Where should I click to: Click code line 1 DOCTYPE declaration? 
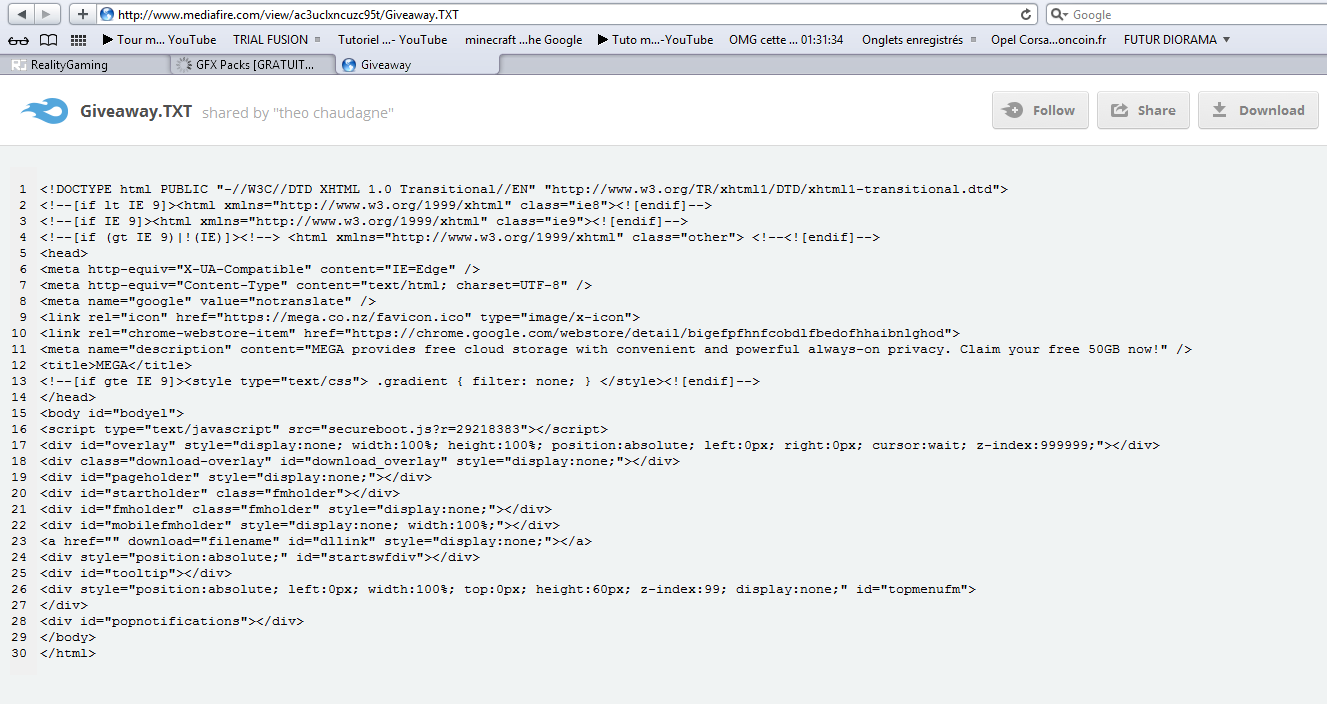pos(524,189)
